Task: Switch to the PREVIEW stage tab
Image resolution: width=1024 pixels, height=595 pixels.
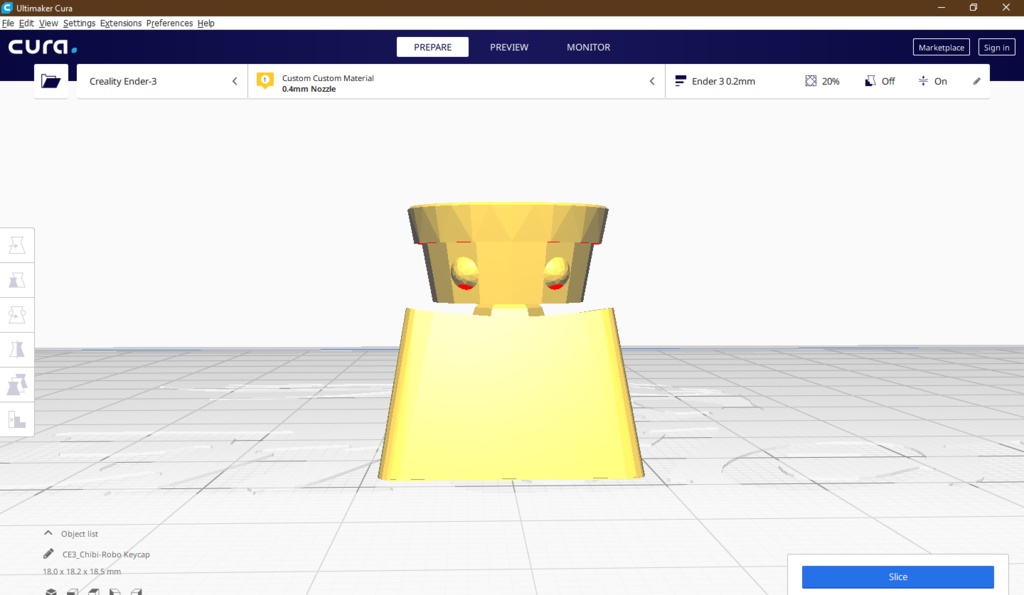Action: (x=509, y=47)
